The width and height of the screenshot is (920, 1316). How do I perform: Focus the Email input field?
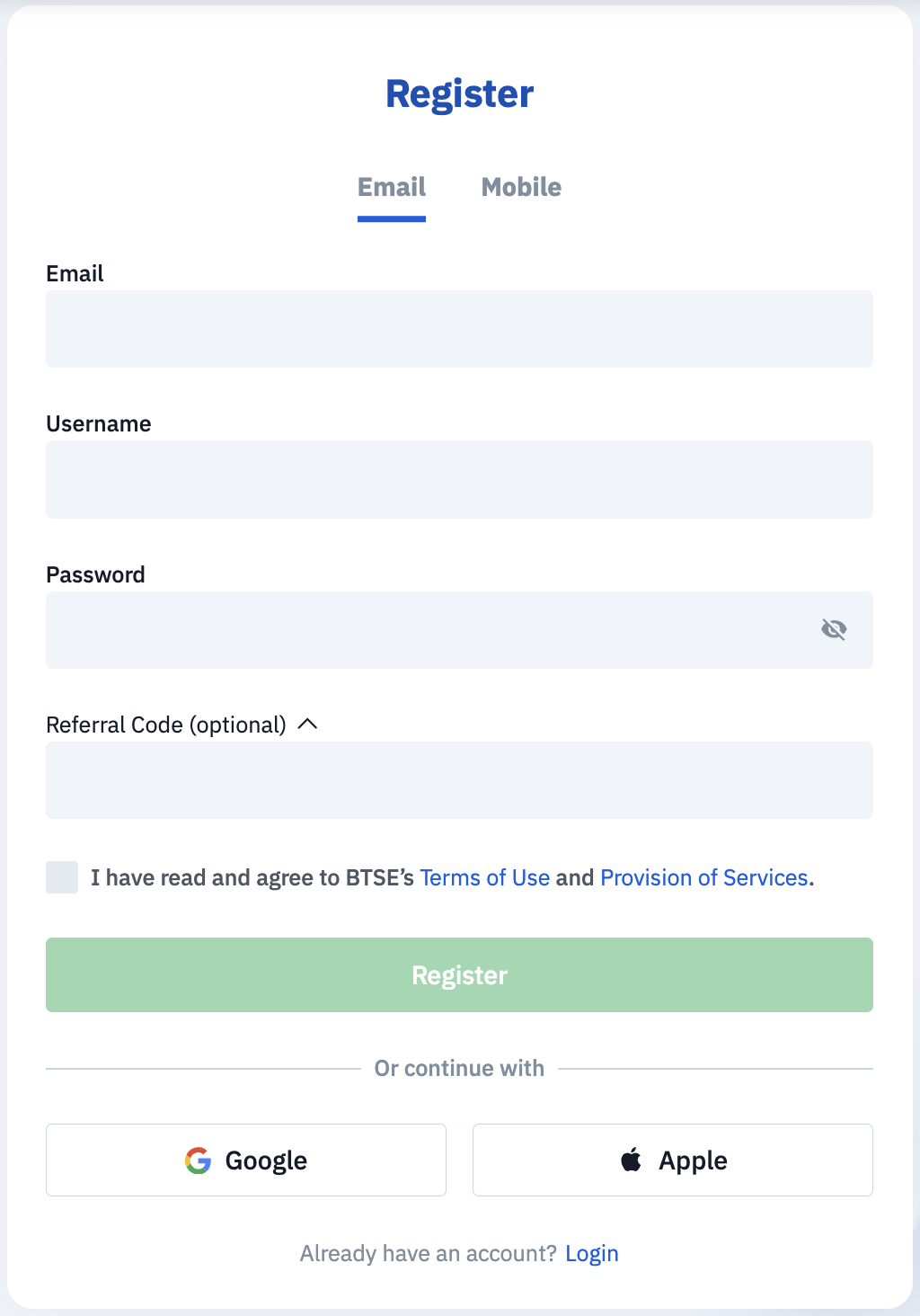[x=459, y=329]
